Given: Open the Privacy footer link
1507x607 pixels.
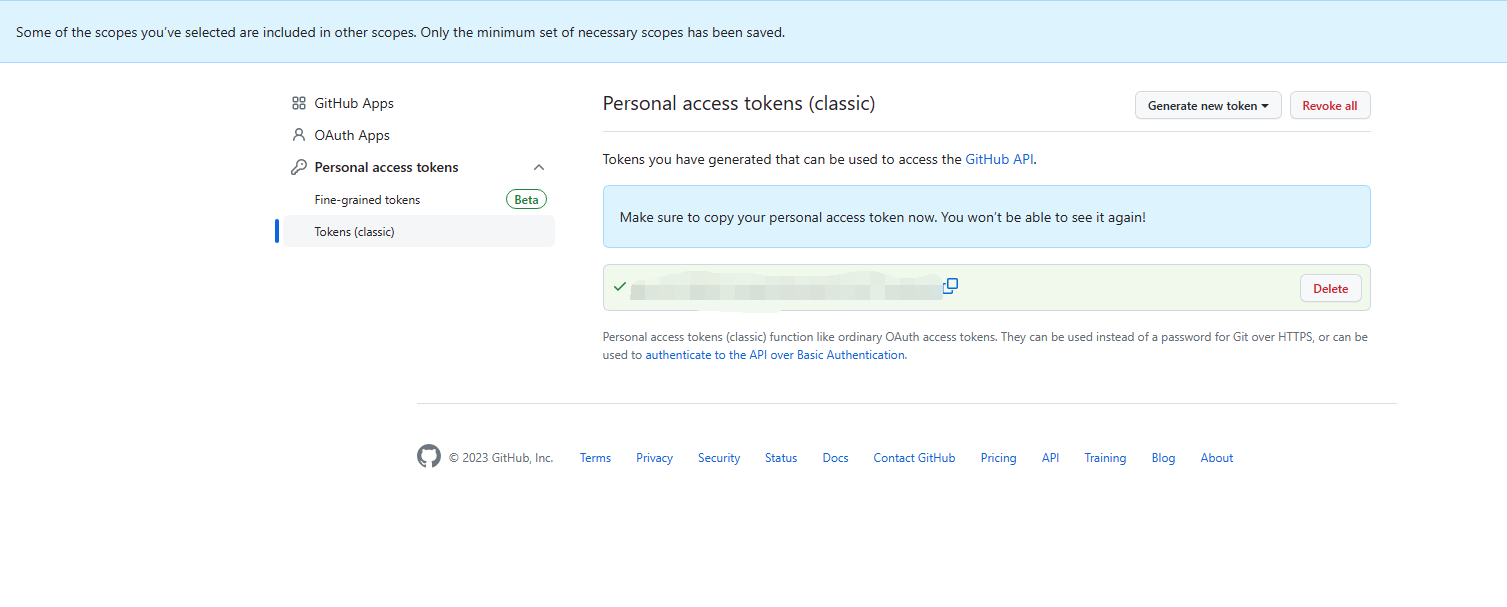Looking at the screenshot, I should point(654,458).
